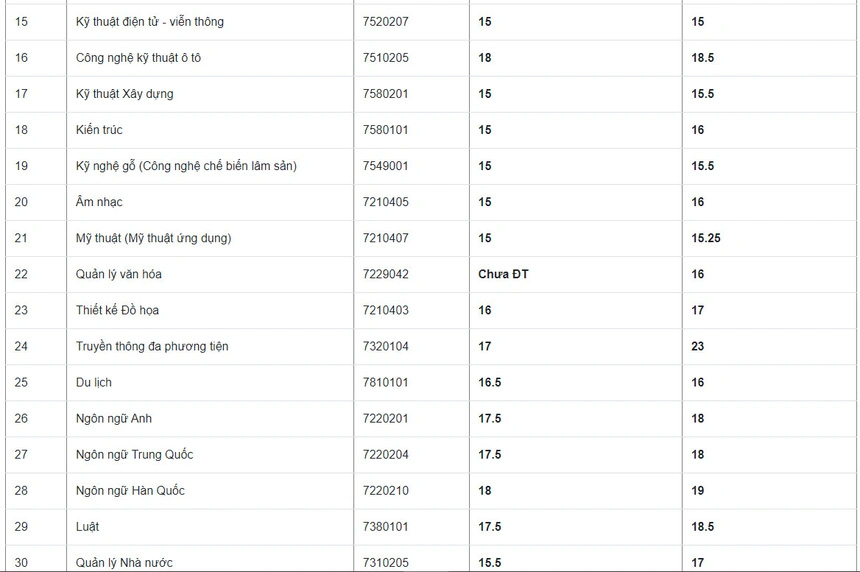Click the 15.25 score for Mỹ thuật
The image size is (860, 572).
(705, 238)
